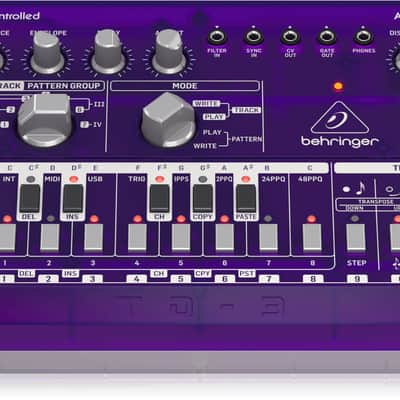Click the MODE section header
The width and height of the screenshot is (400, 400).
click(x=185, y=86)
